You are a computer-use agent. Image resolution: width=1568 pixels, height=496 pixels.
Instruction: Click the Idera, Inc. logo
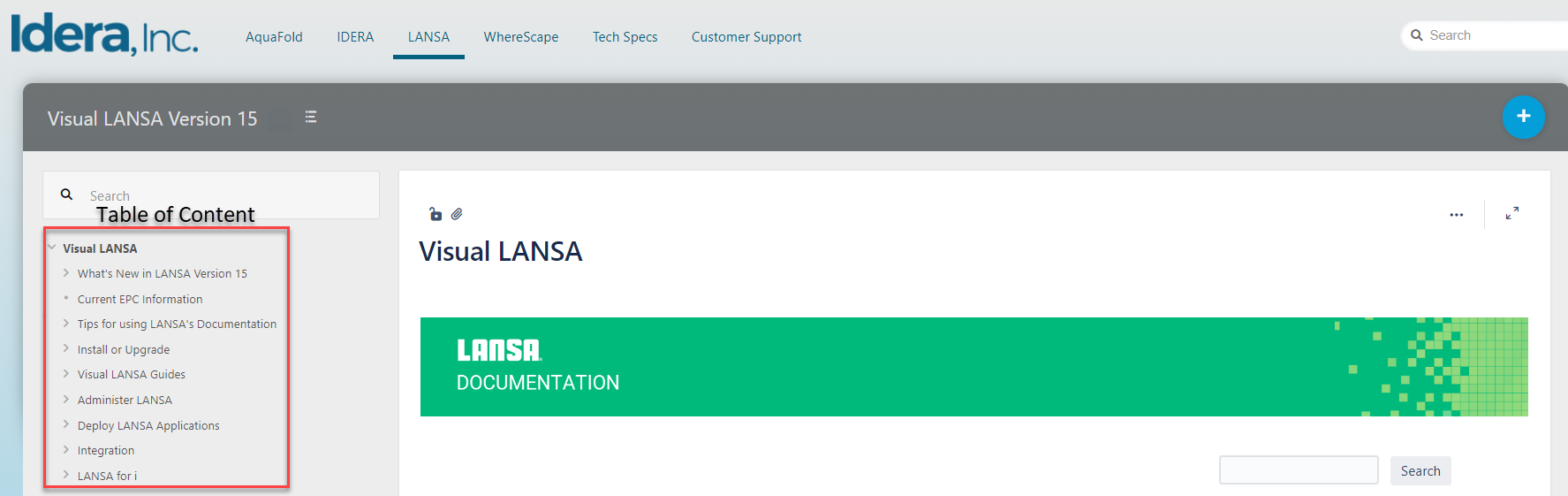[104, 35]
